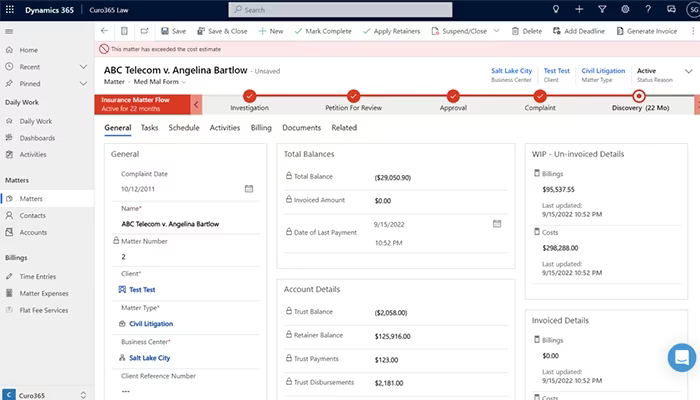Click New in the command bar
The width and height of the screenshot is (700, 400).
(271, 31)
